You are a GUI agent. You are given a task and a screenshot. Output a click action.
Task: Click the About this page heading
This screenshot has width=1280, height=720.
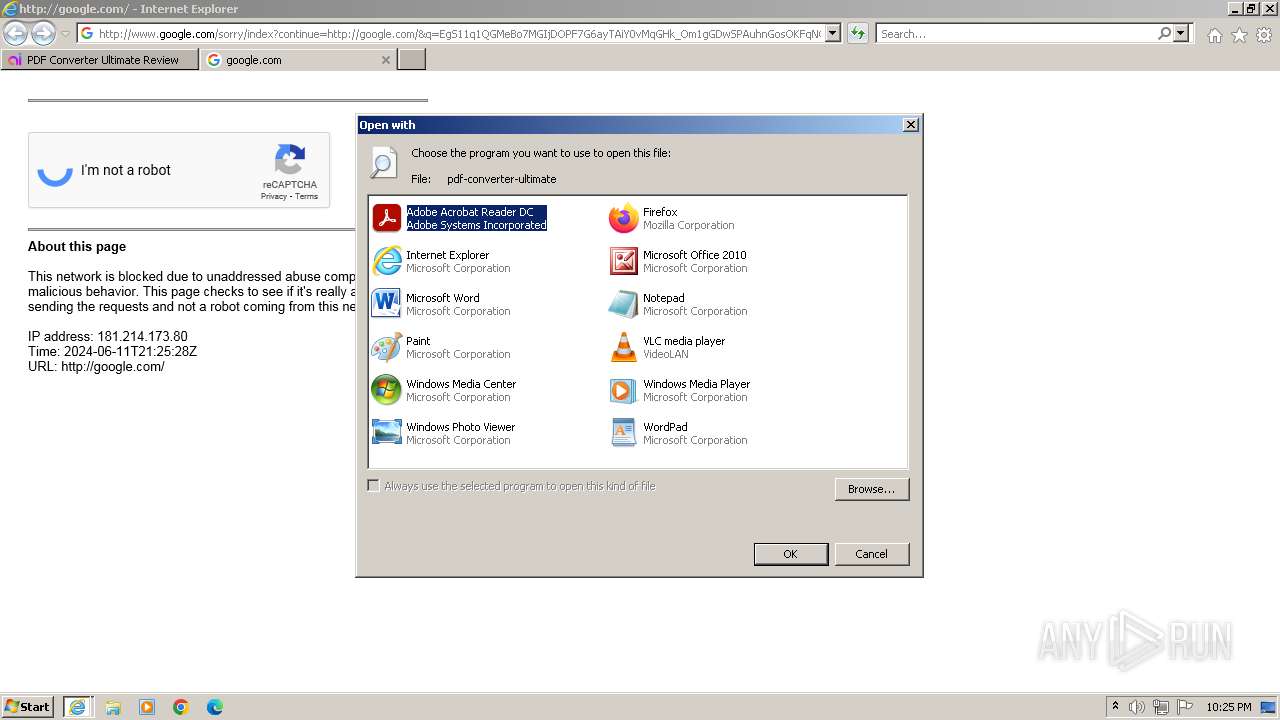[x=77, y=246]
